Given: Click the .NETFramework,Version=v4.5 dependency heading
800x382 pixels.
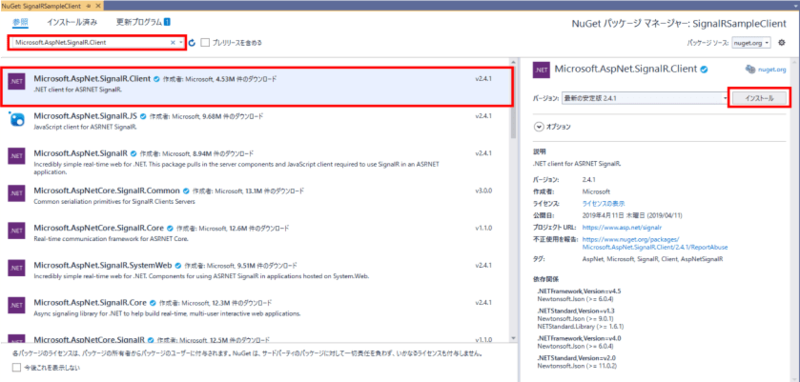Looking at the screenshot, I should (579, 291).
